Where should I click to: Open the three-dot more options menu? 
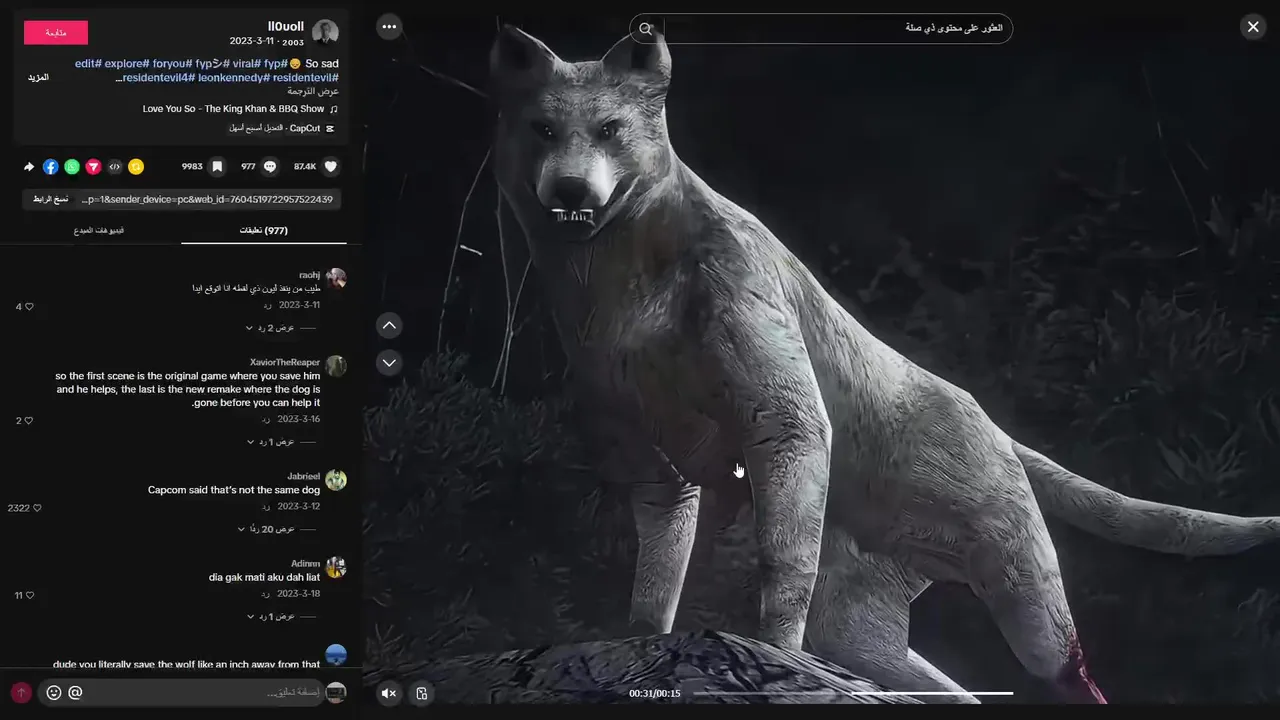coord(389,27)
